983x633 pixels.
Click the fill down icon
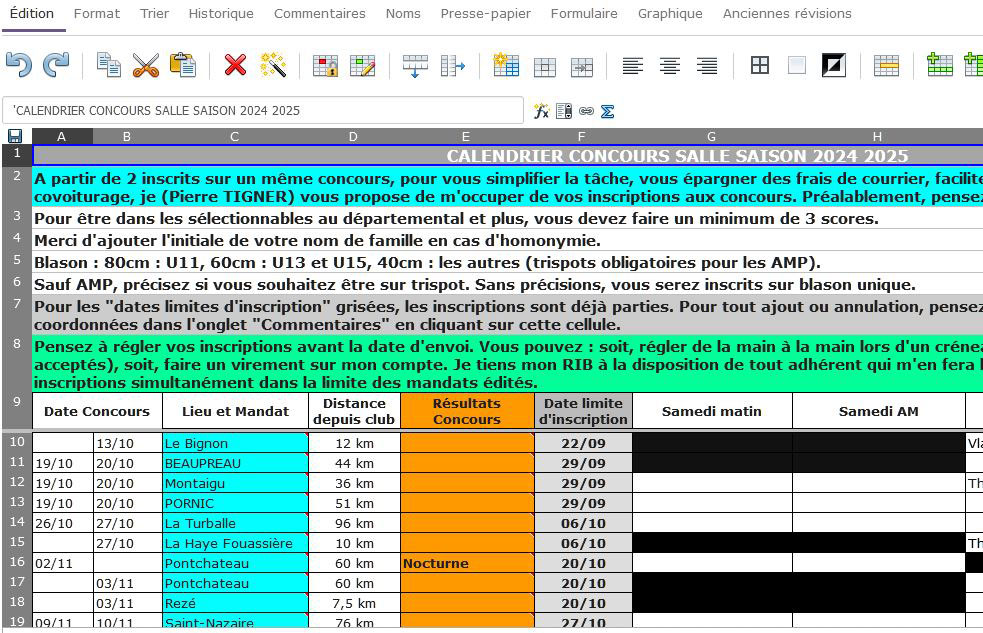415,66
